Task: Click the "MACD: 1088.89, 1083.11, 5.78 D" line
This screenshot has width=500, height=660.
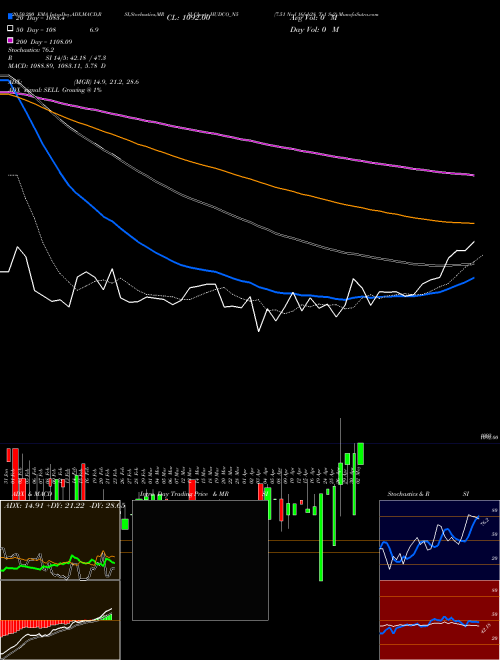Action: point(57,66)
